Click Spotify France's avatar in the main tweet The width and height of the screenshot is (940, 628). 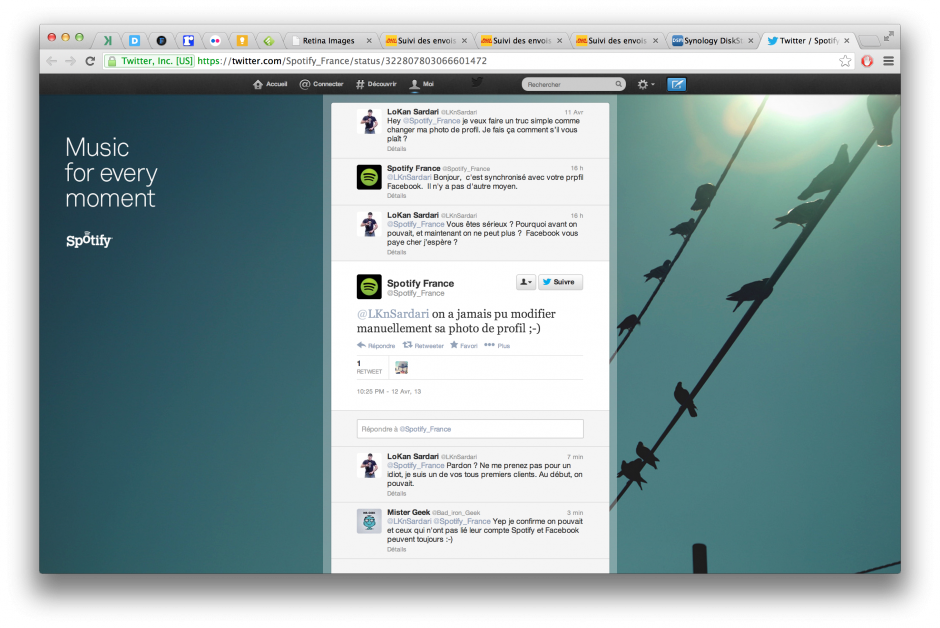coord(369,286)
